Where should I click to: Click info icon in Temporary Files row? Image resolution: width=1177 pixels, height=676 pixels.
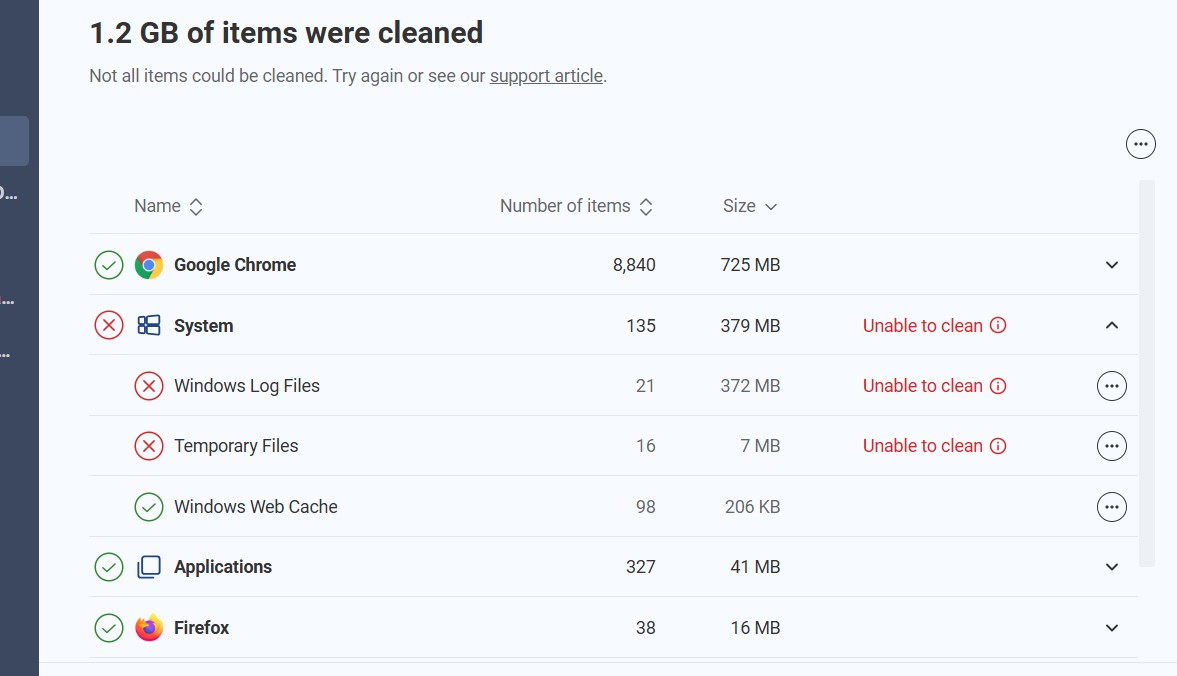[x=997, y=446]
